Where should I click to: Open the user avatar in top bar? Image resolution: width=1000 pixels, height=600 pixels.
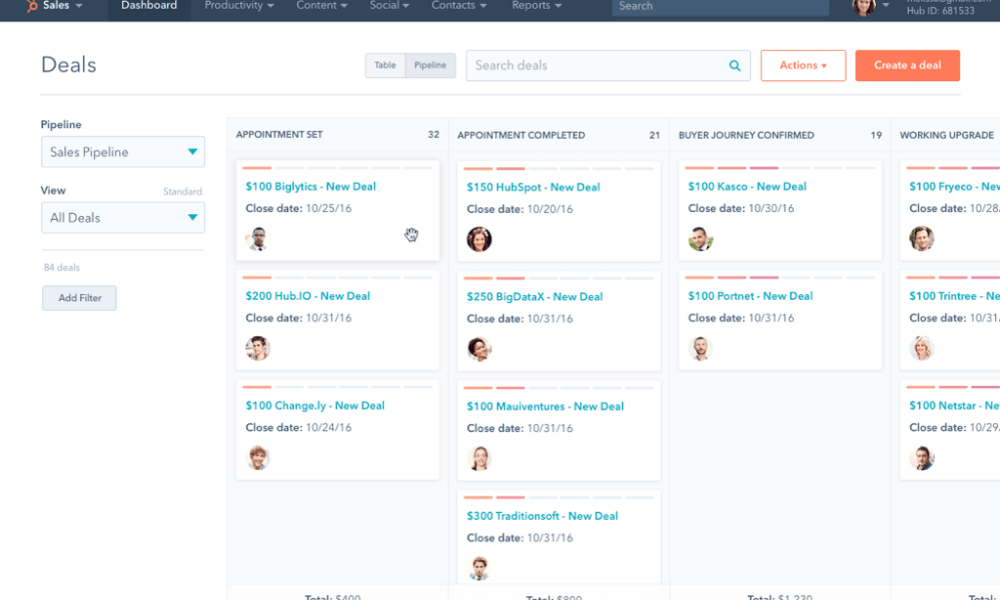coord(864,6)
